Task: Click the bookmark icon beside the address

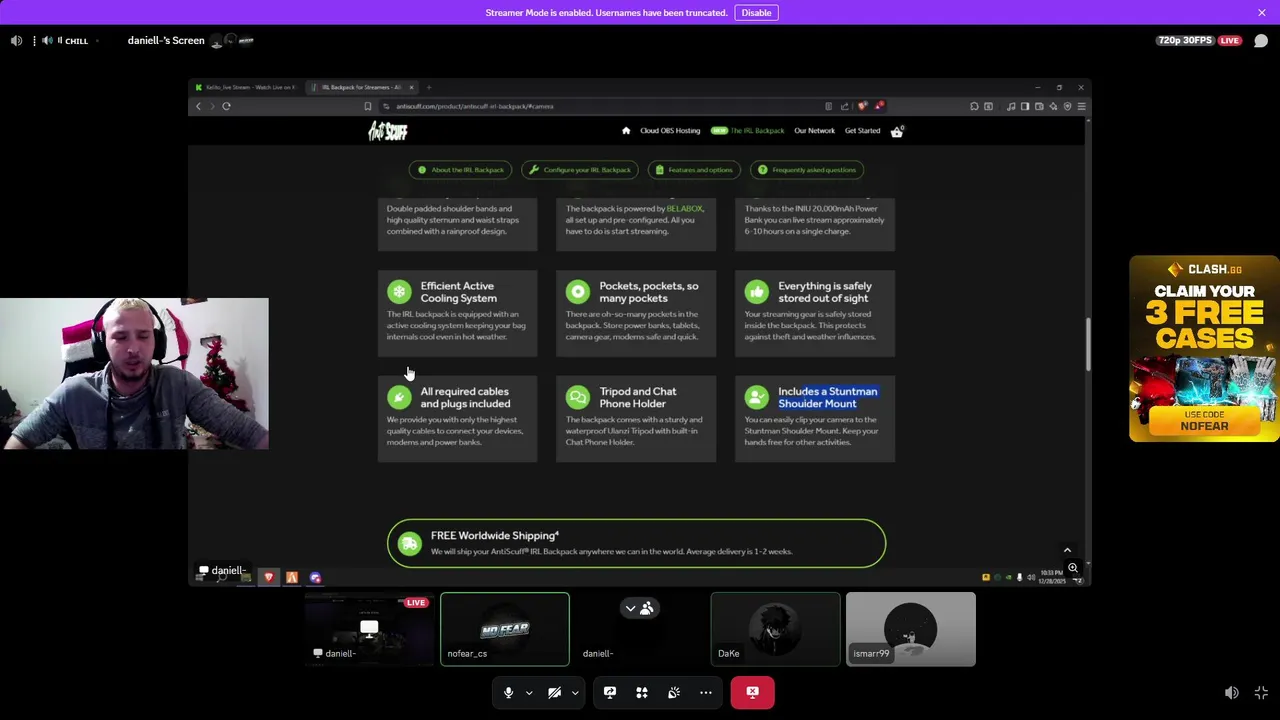Action: (368, 106)
